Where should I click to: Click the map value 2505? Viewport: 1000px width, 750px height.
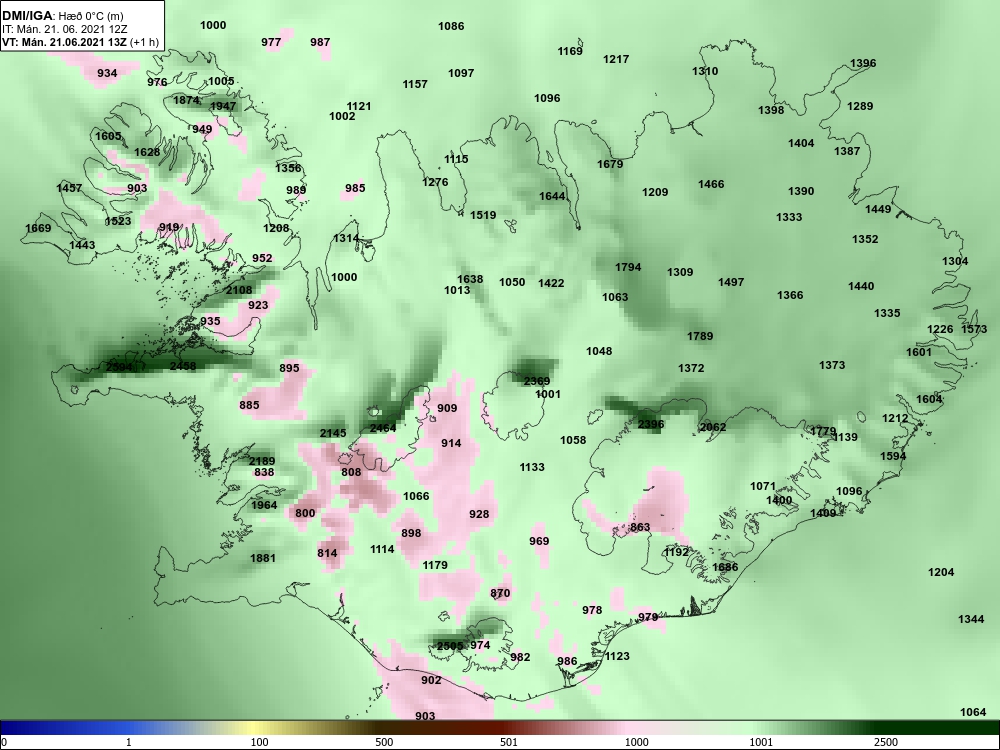tap(450, 646)
